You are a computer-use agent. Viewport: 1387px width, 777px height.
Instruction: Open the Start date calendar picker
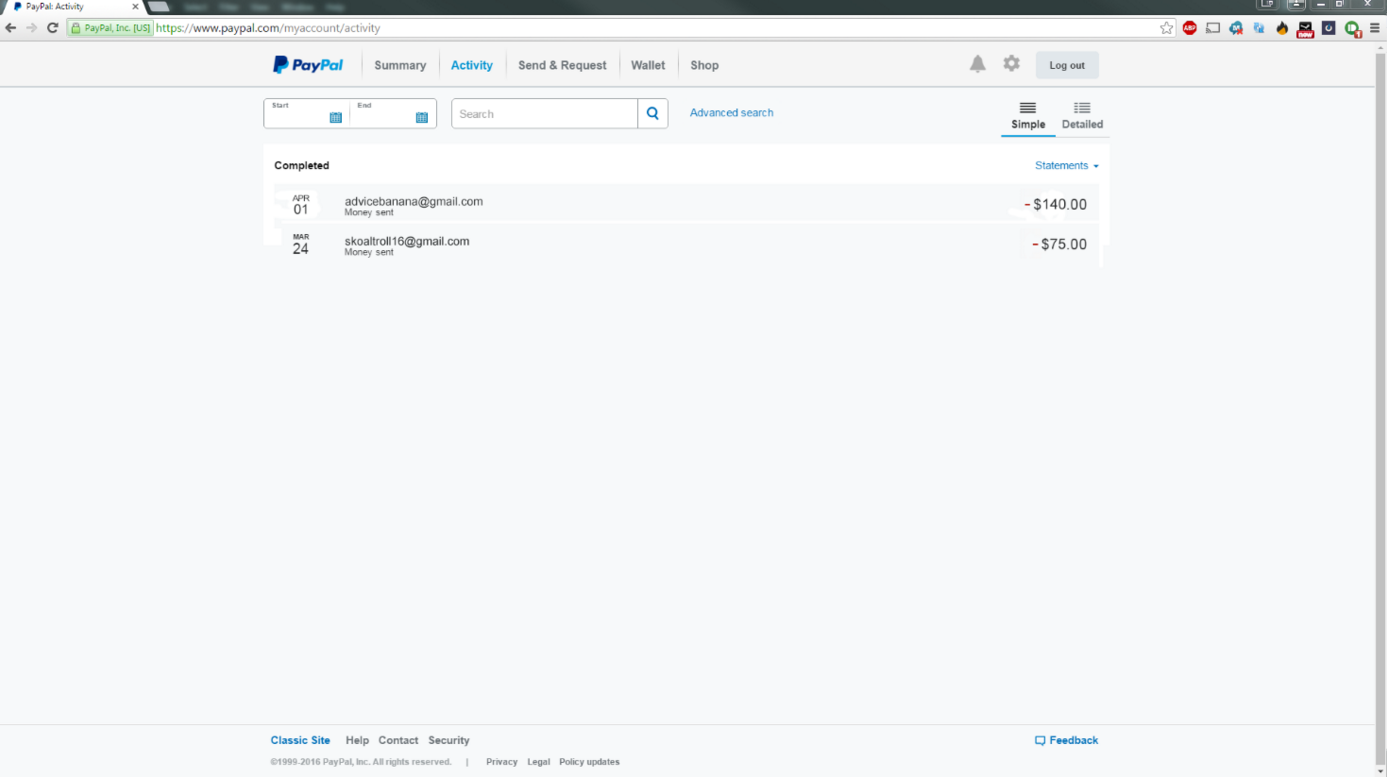(x=335, y=117)
